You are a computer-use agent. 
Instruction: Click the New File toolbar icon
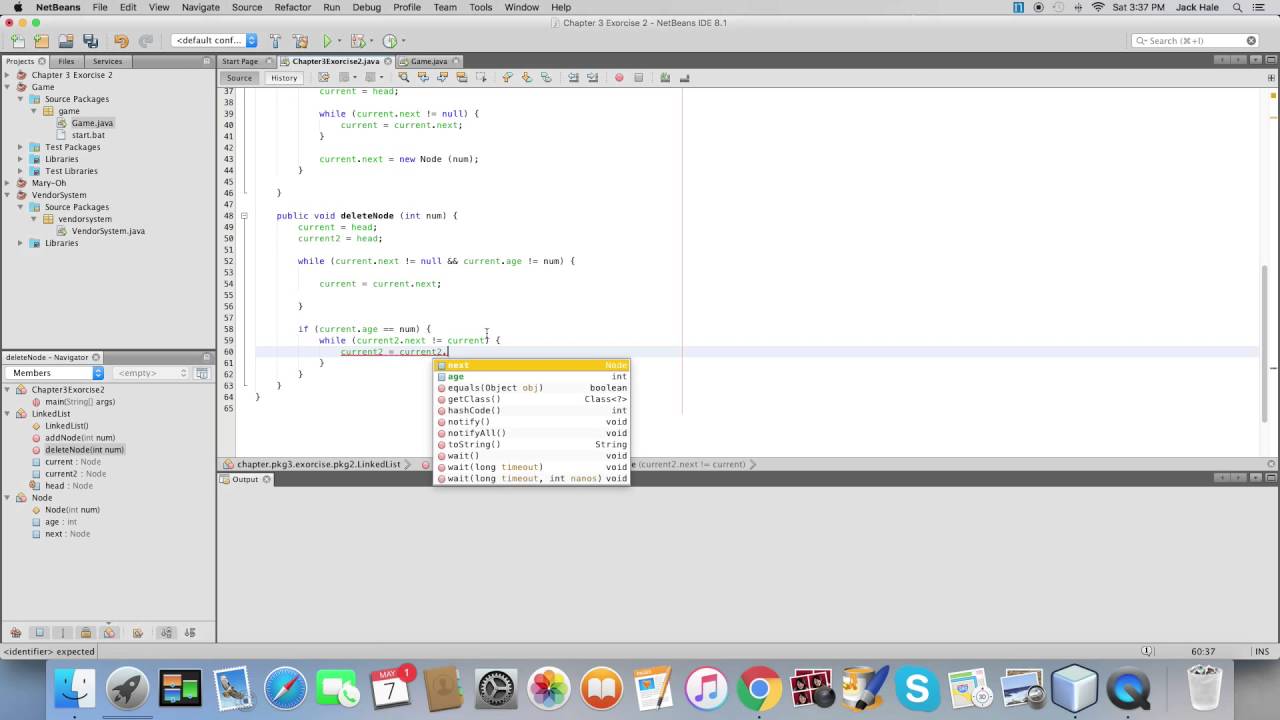18,41
